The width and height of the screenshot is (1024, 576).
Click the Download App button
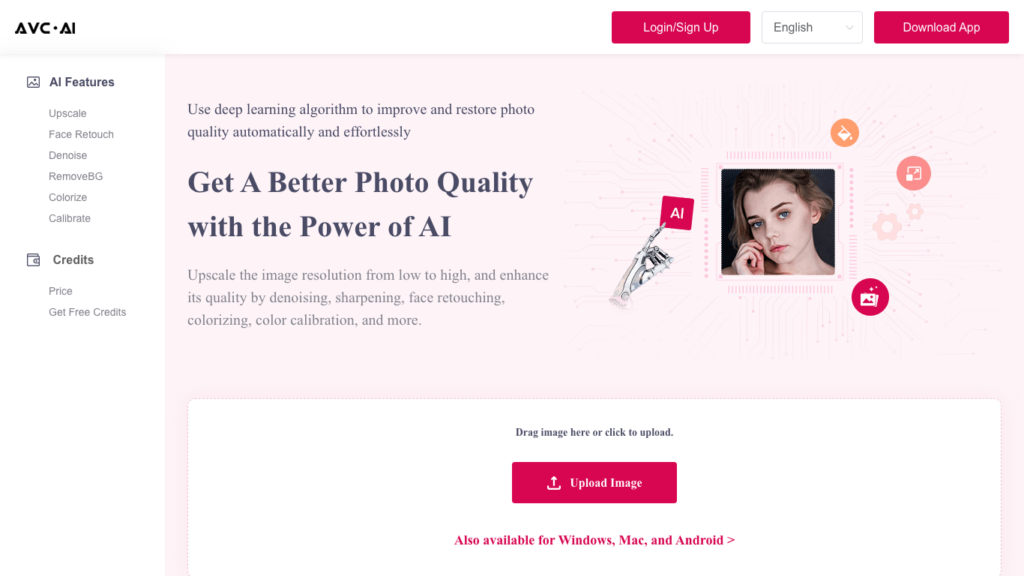(941, 27)
